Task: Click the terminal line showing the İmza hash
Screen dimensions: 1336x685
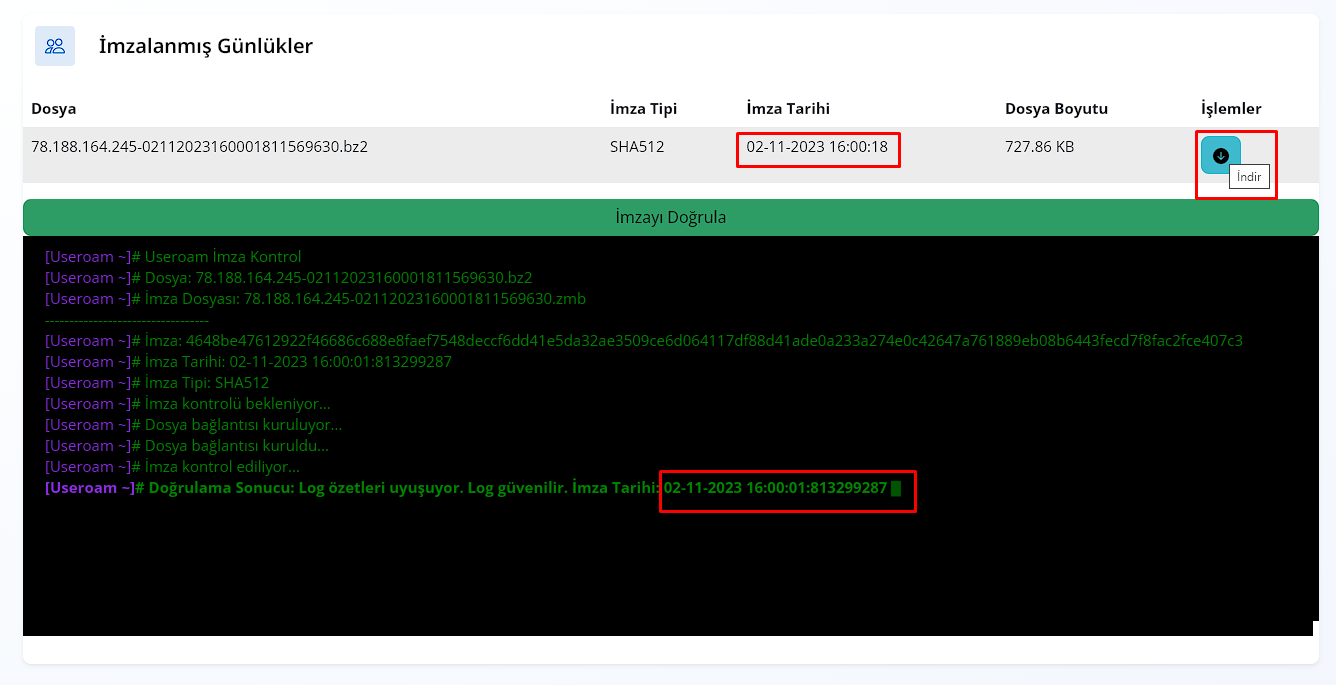Action: tap(643, 341)
